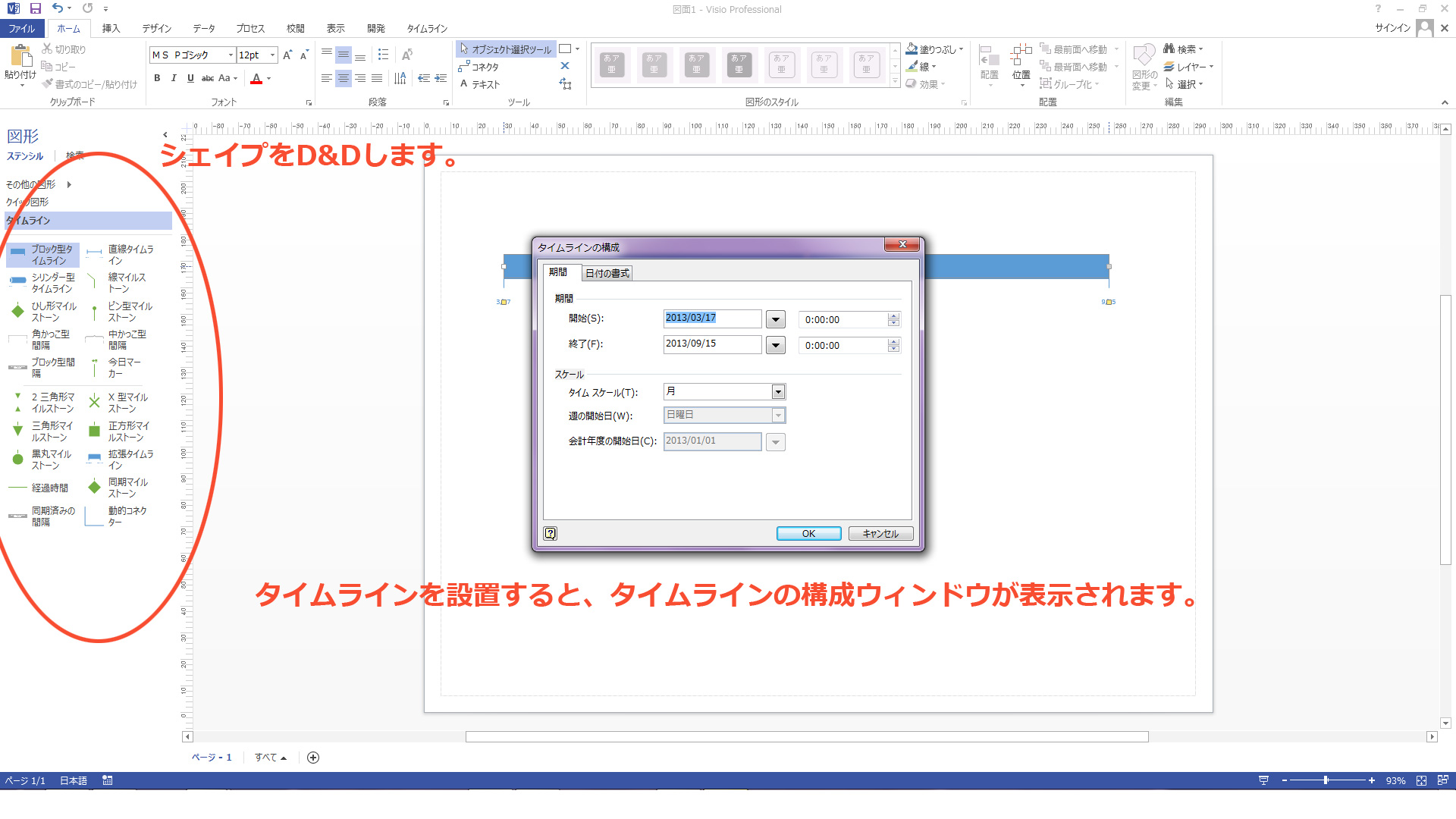Switch to the Design (デザイン) tab
The width and height of the screenshot is (1456, 819).
(156, 29)
